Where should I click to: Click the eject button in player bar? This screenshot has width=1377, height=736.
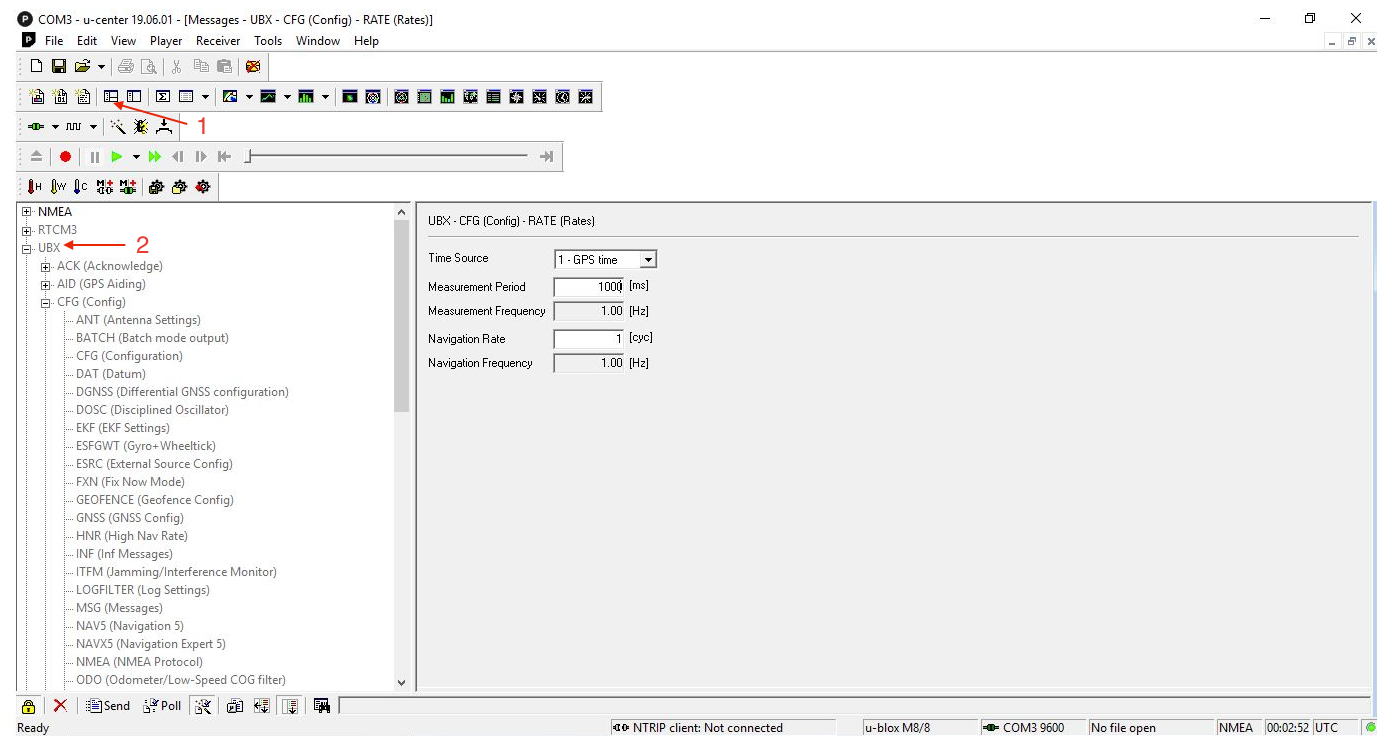[36, 157]
